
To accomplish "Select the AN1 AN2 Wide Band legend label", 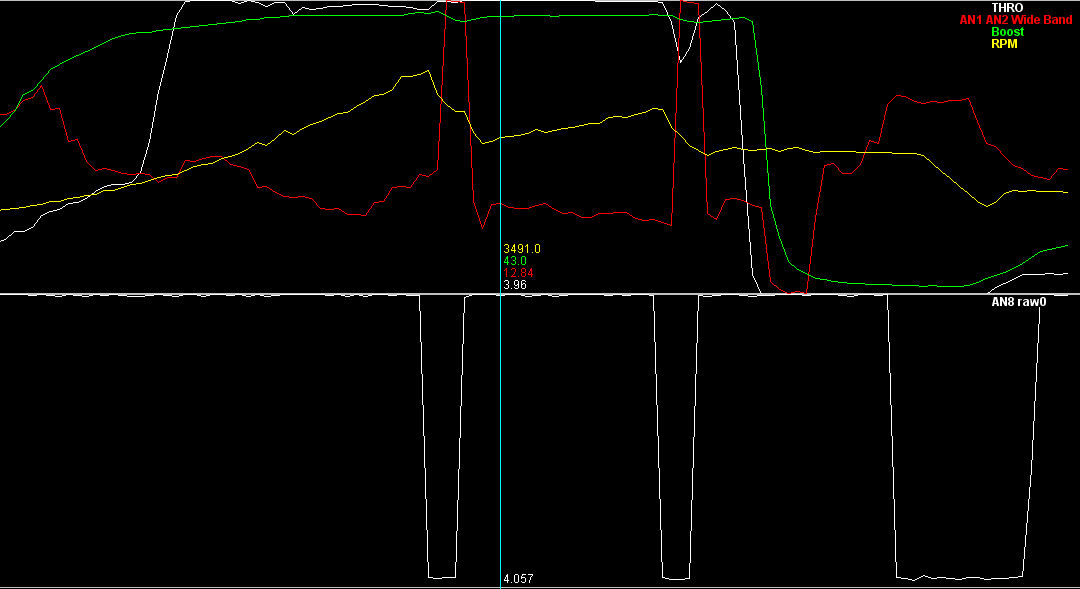I will (x=1015, y=20).
